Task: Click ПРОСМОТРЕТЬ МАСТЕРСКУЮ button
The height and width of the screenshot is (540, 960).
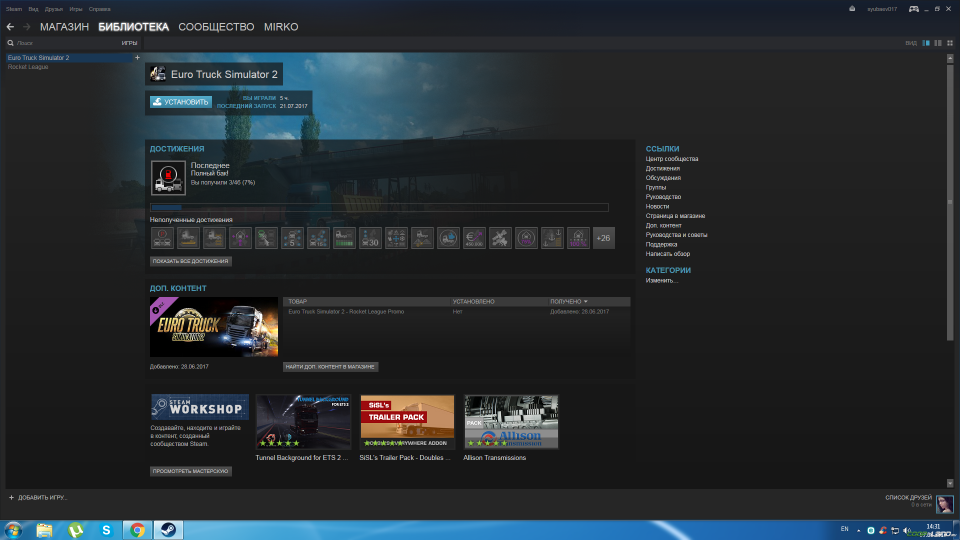Action: coord(190,471)
